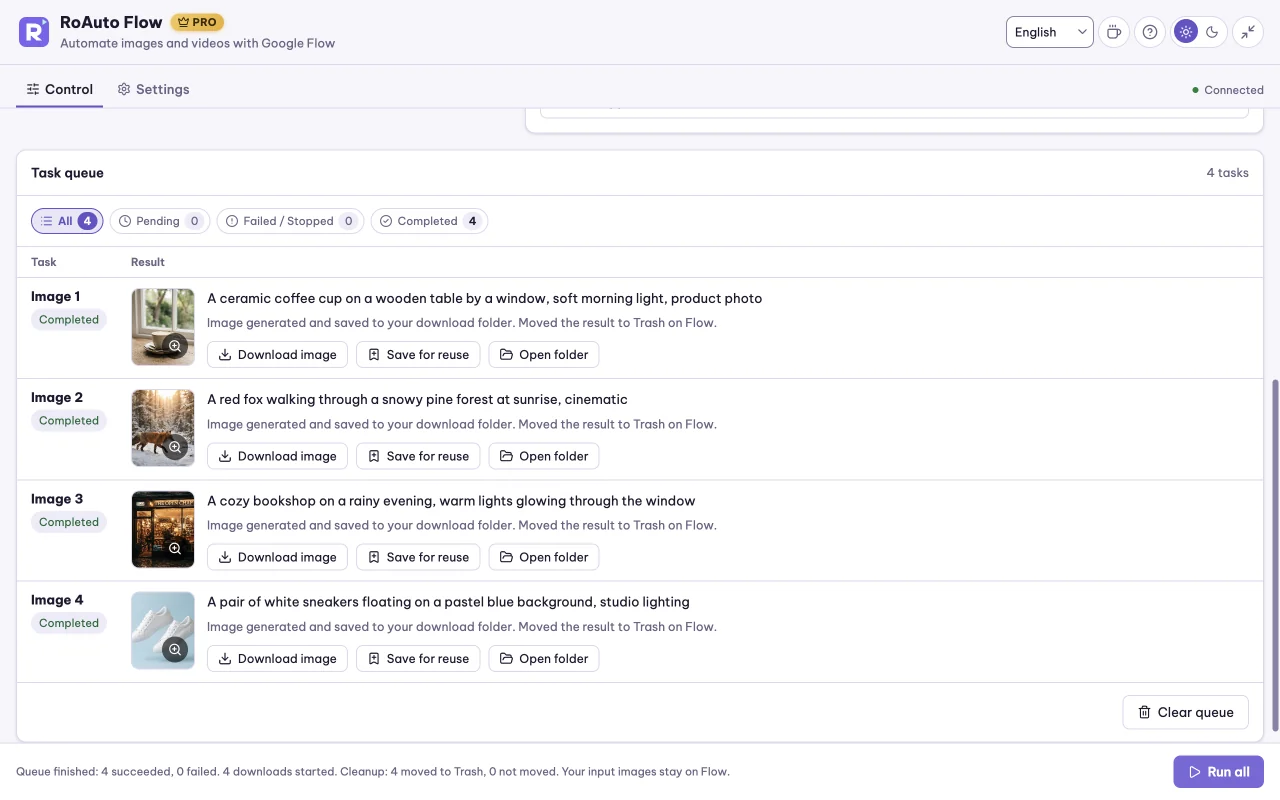Click the Run all button
The height and width of the screenshot is (800, 1280).
(x=1219, y=772)
